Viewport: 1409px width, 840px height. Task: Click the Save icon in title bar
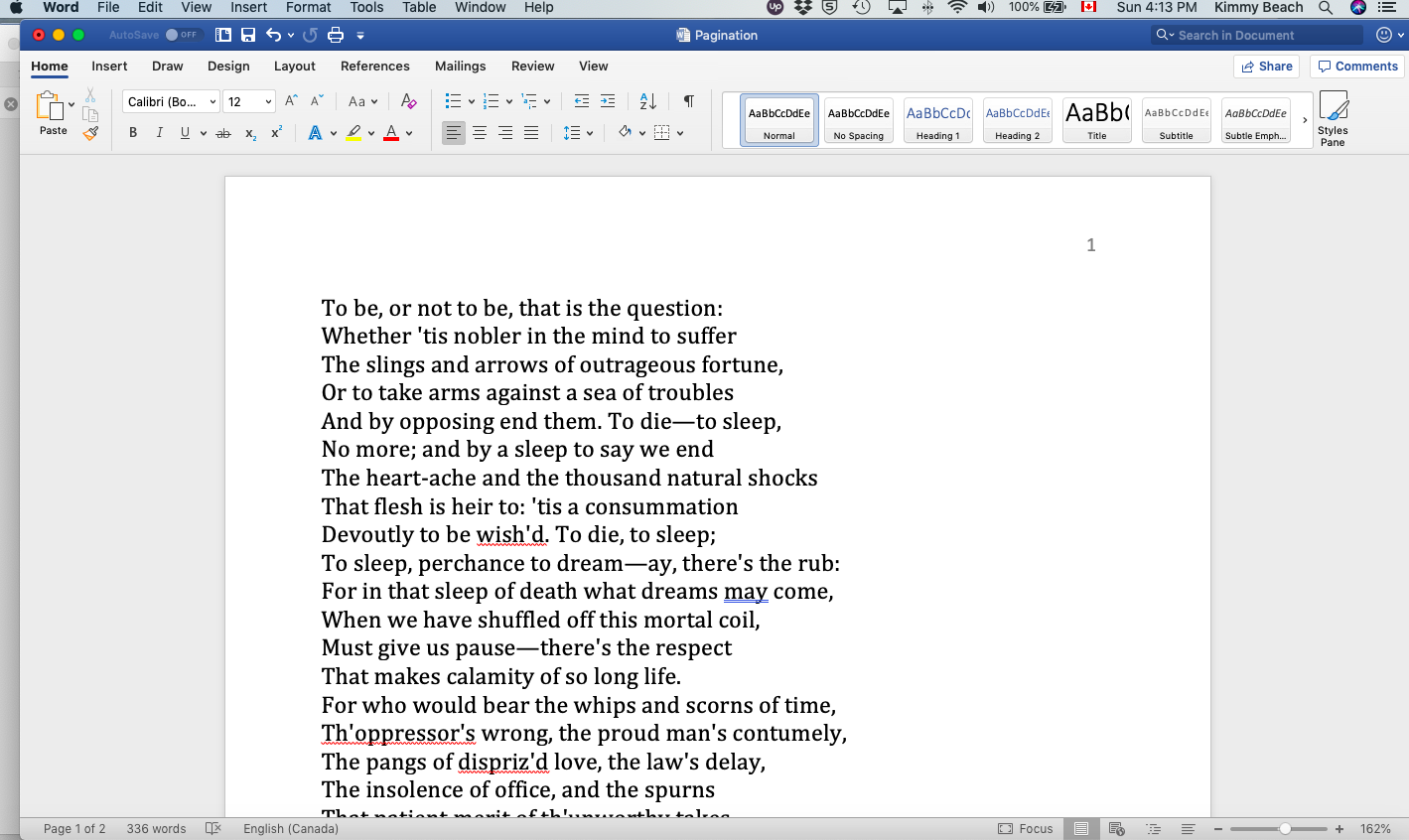(x=248, y=35)
